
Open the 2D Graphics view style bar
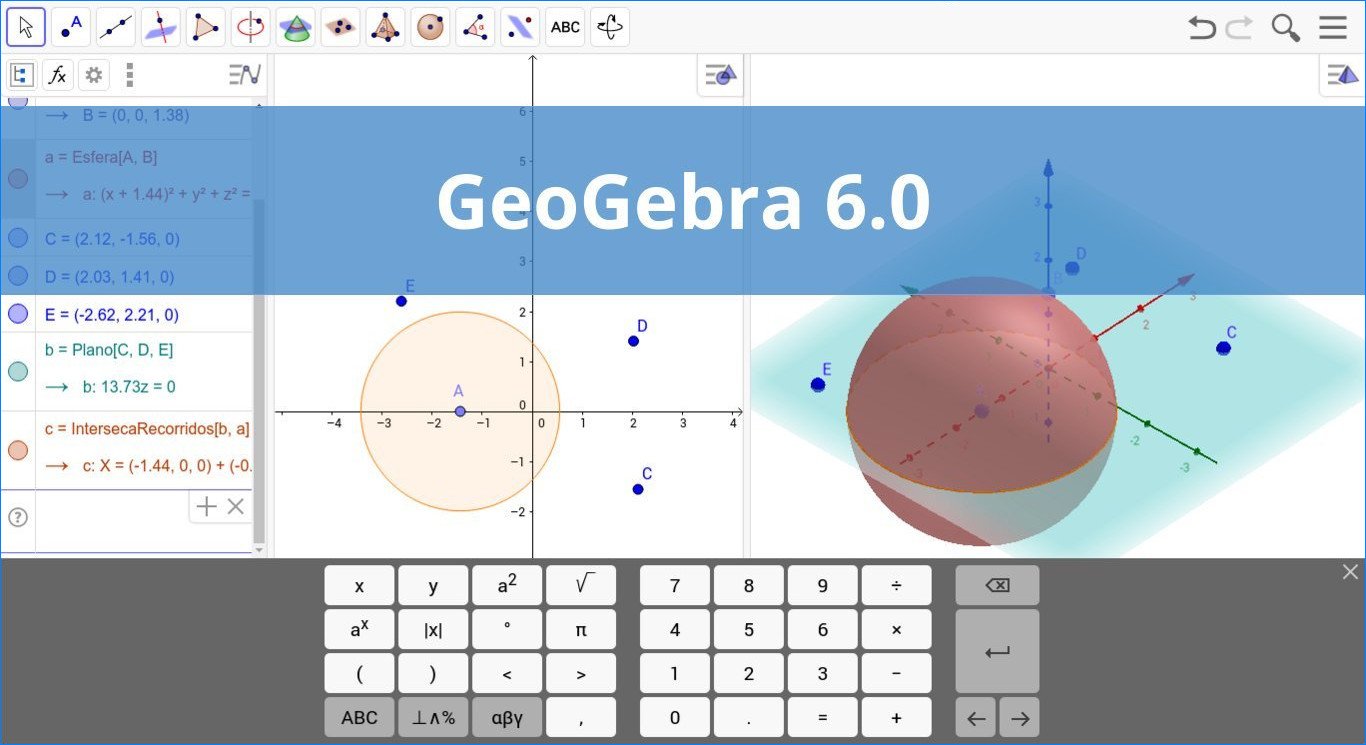[x=720, y=74]
